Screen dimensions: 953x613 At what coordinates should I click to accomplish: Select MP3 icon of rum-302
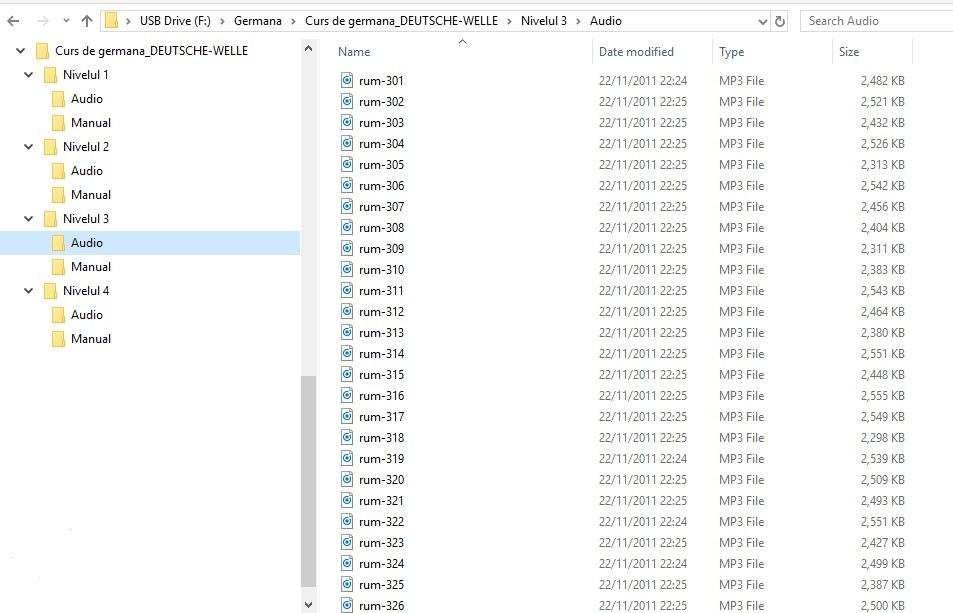pos(347,101)
